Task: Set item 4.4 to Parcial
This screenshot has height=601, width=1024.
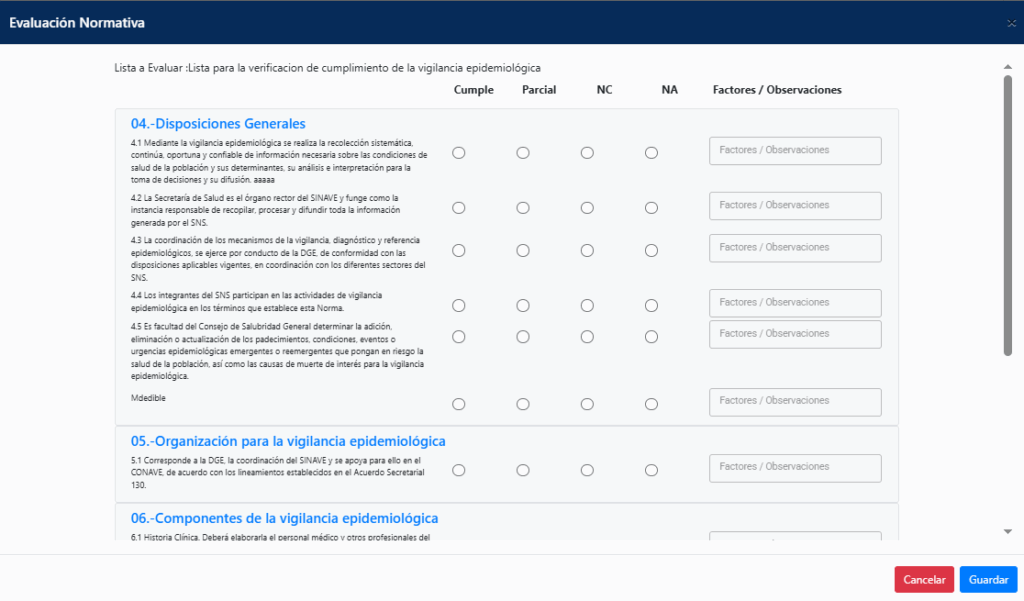Action: [x=523, y=306]
